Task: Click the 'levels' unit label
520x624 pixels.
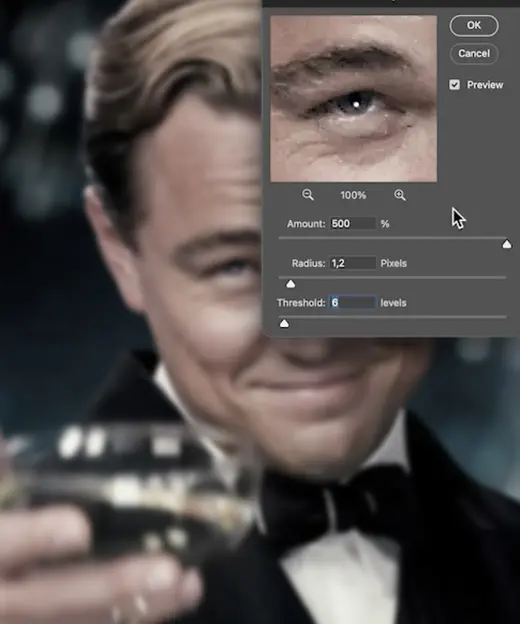Action: 393,303
